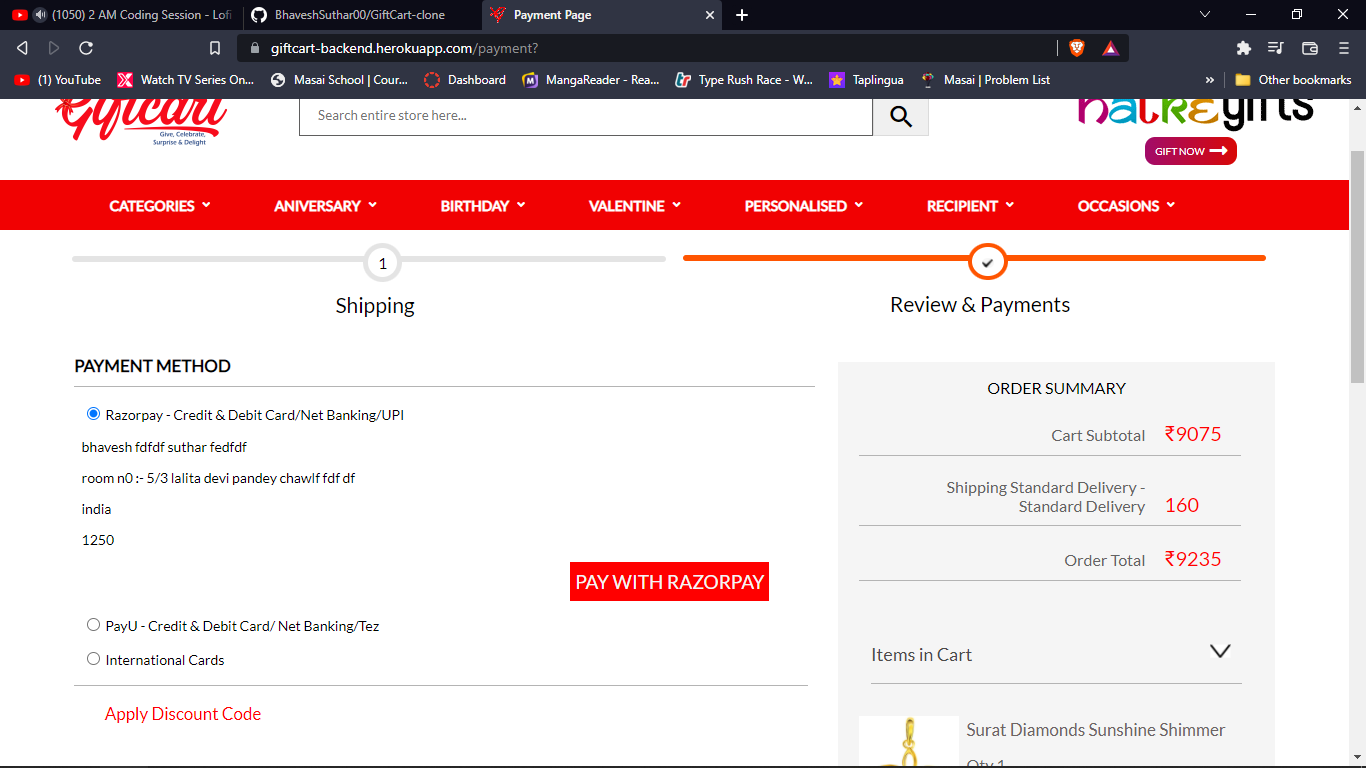Reload the page with refresh icon
1366x768 pixels.
pyautogui.click(x=86, y=48)
